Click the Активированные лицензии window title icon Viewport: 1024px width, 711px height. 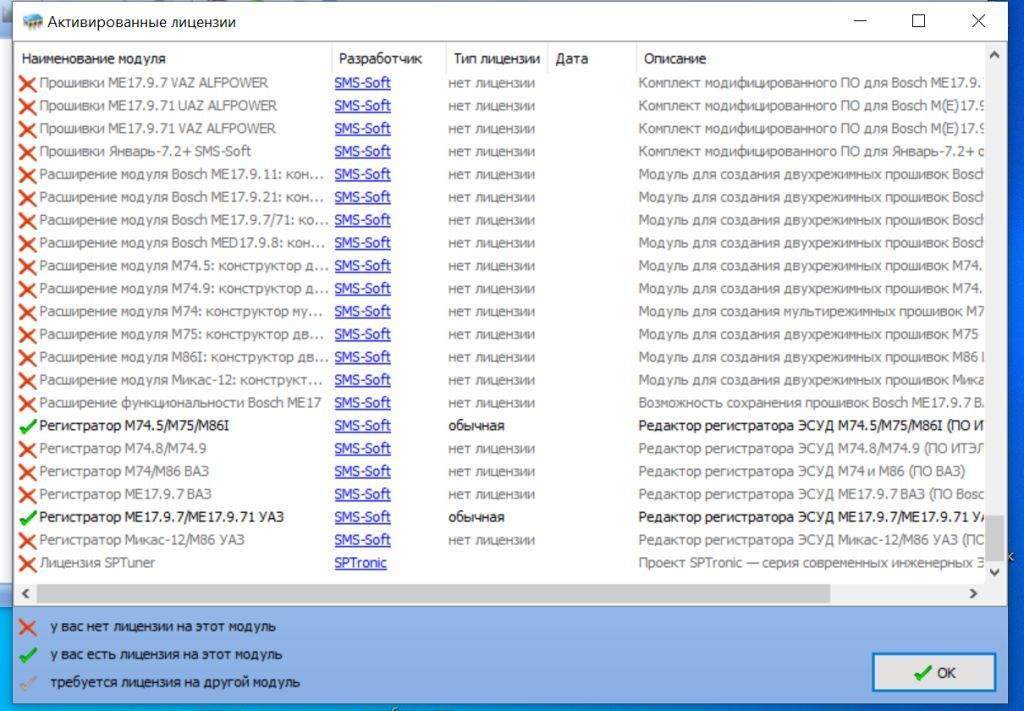[32, 22]
